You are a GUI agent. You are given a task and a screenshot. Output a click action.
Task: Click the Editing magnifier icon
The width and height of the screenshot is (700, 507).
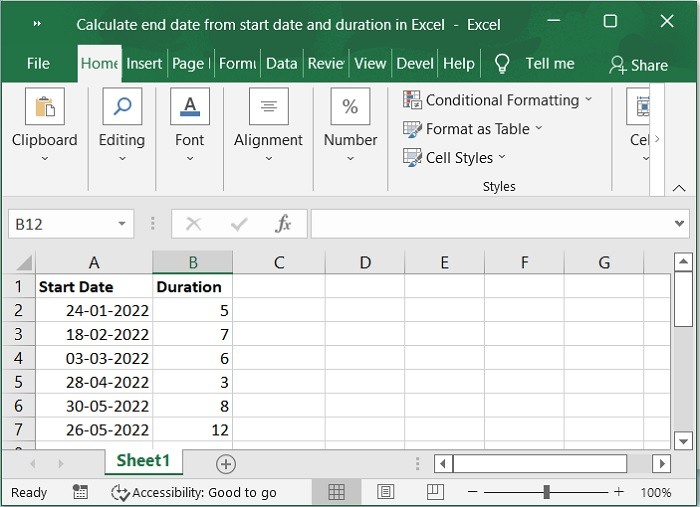click(x=122, y=107)
